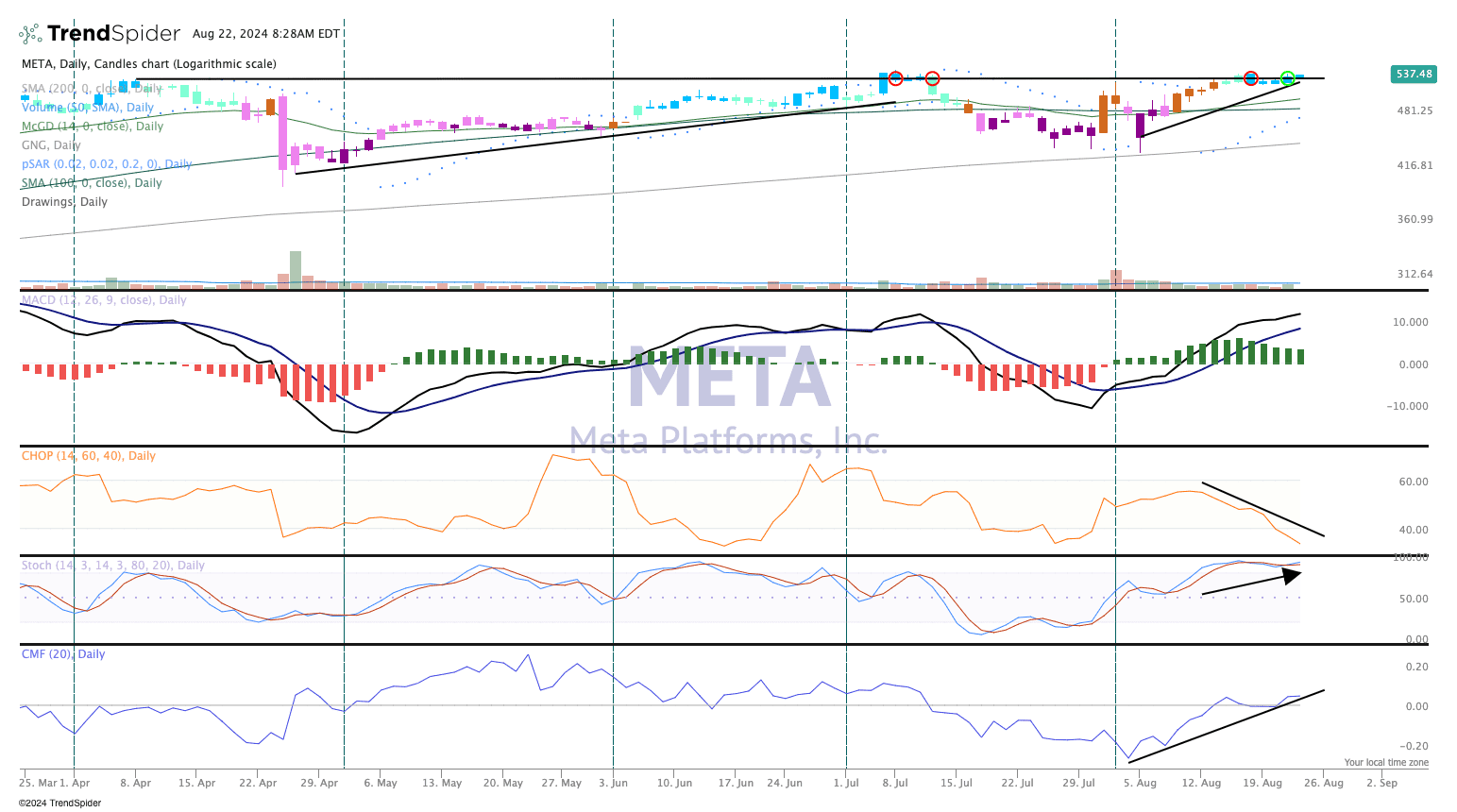The height and width of the screenshot is (812, 1457).
Task: Click the TrendSpider wordmark text
Action: tap(113, 34)
